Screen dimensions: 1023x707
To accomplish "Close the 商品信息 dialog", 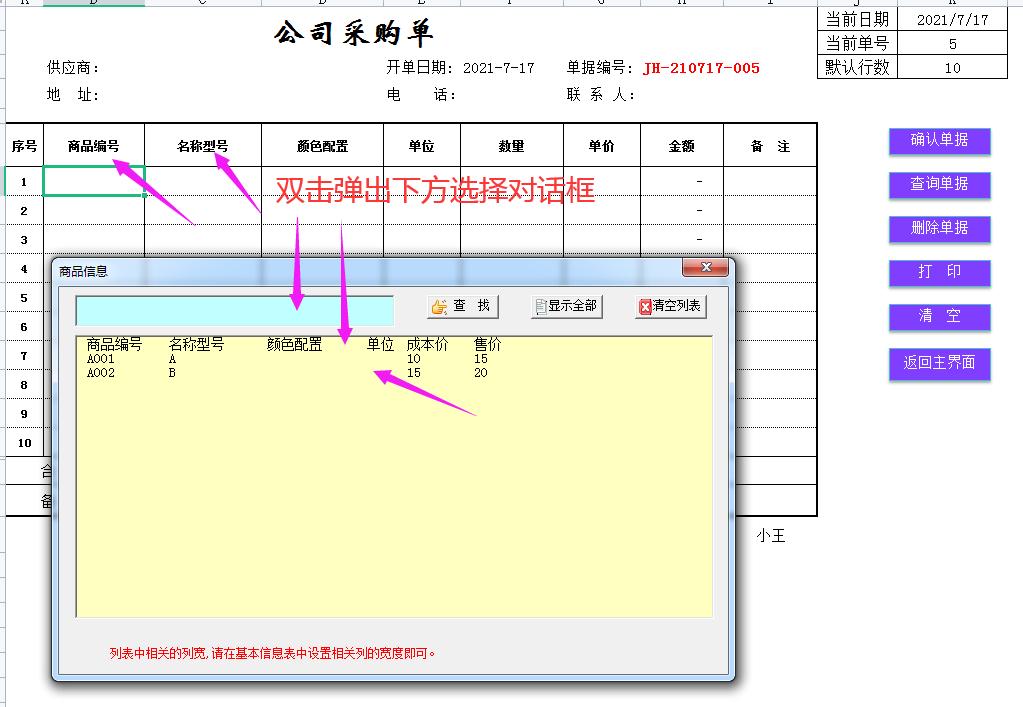I will point(708,267).
